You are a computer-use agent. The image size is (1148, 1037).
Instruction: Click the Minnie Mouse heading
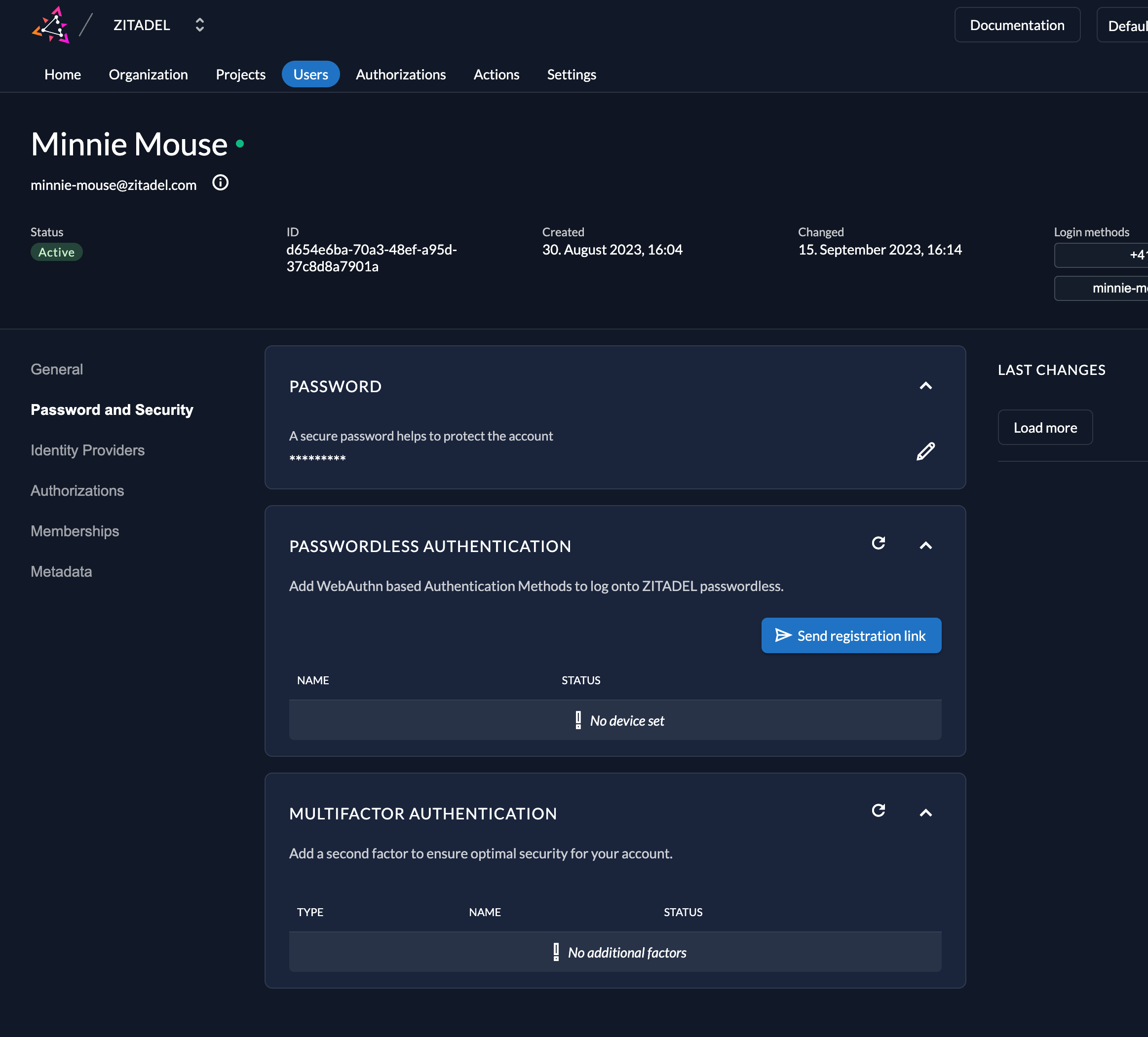tap(129, 144)
